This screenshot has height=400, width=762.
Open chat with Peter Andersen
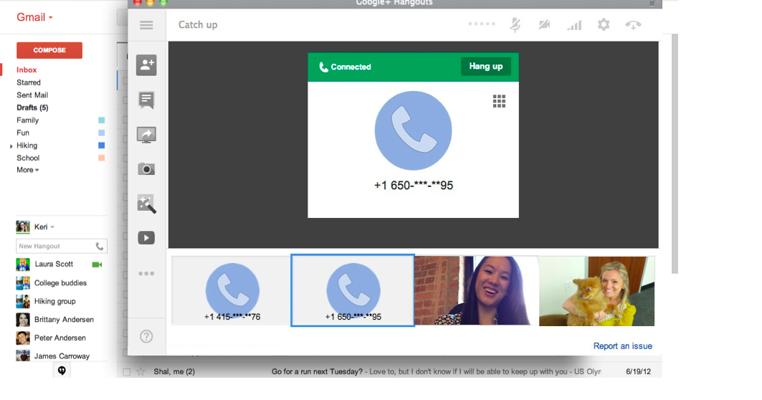(x=60, y=338)
